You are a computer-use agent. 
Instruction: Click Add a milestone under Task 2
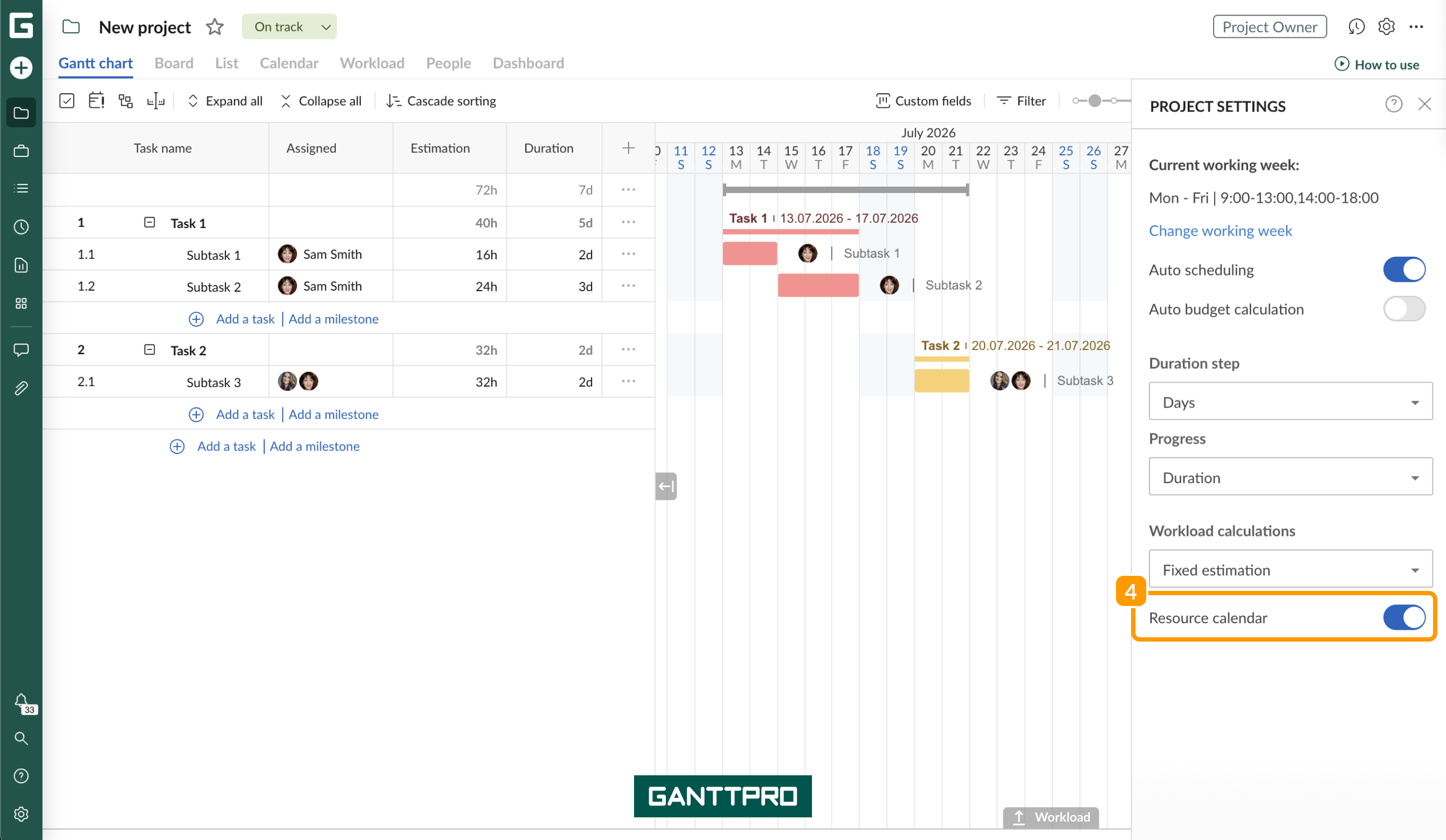(333, 414)
